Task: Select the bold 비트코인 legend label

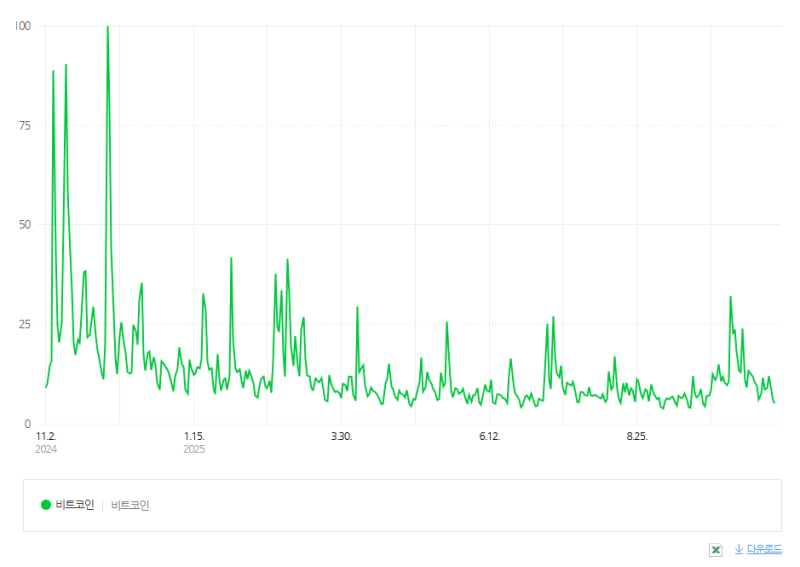Action: [75, 505]
